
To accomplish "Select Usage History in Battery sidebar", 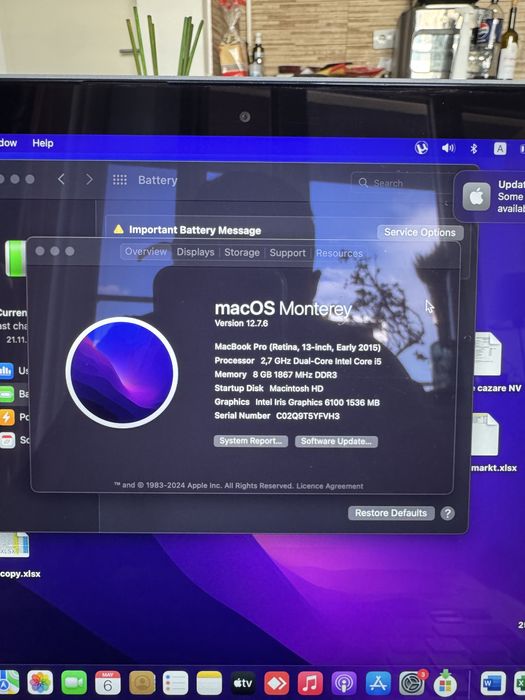I will (x=14, y=370).
